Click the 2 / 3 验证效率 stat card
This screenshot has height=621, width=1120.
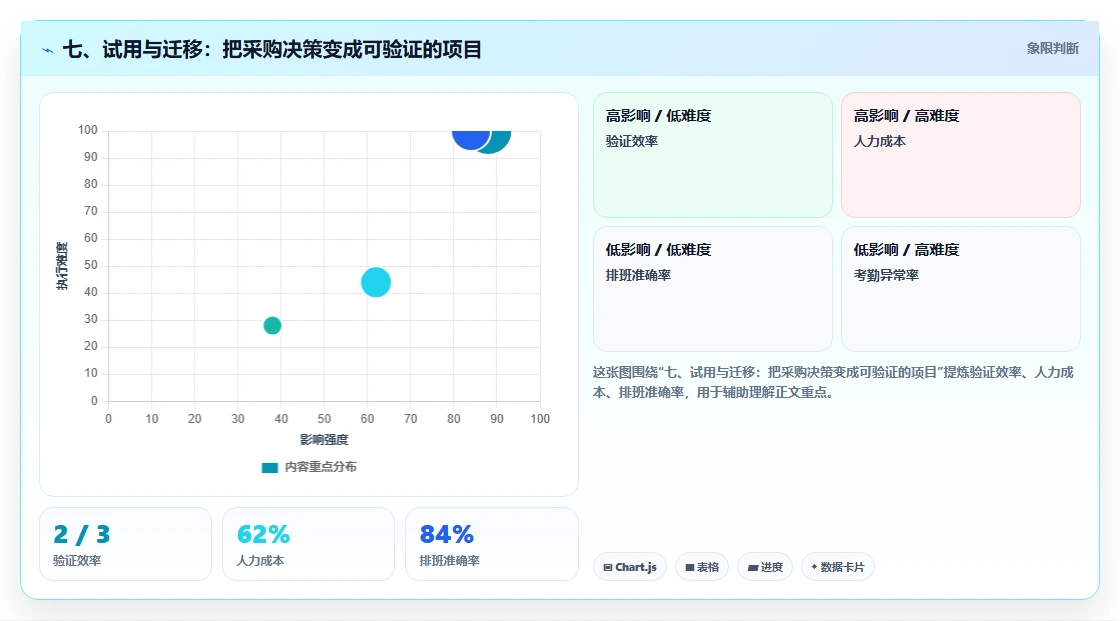(x=126, y=544)
